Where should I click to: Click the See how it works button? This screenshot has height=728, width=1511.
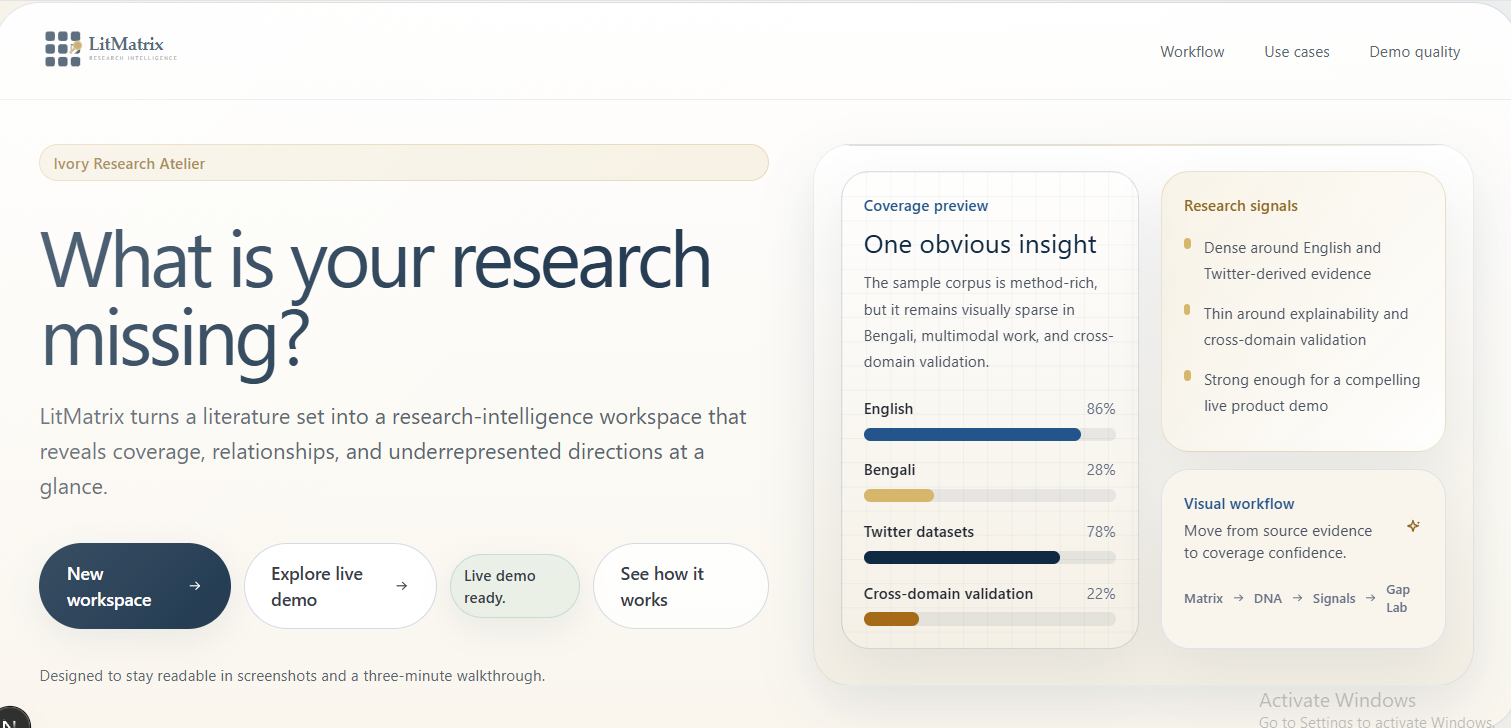[681, 586]
